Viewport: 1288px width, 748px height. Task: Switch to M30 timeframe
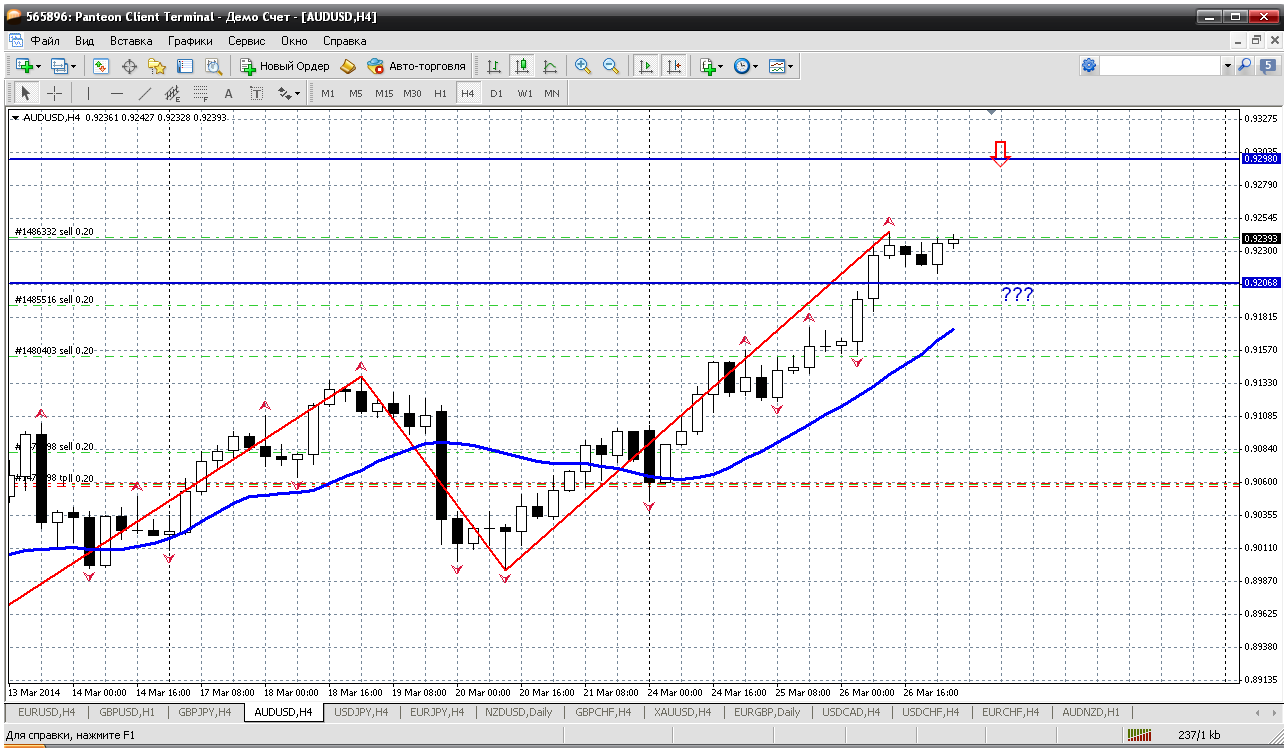[x=412, y=93]
